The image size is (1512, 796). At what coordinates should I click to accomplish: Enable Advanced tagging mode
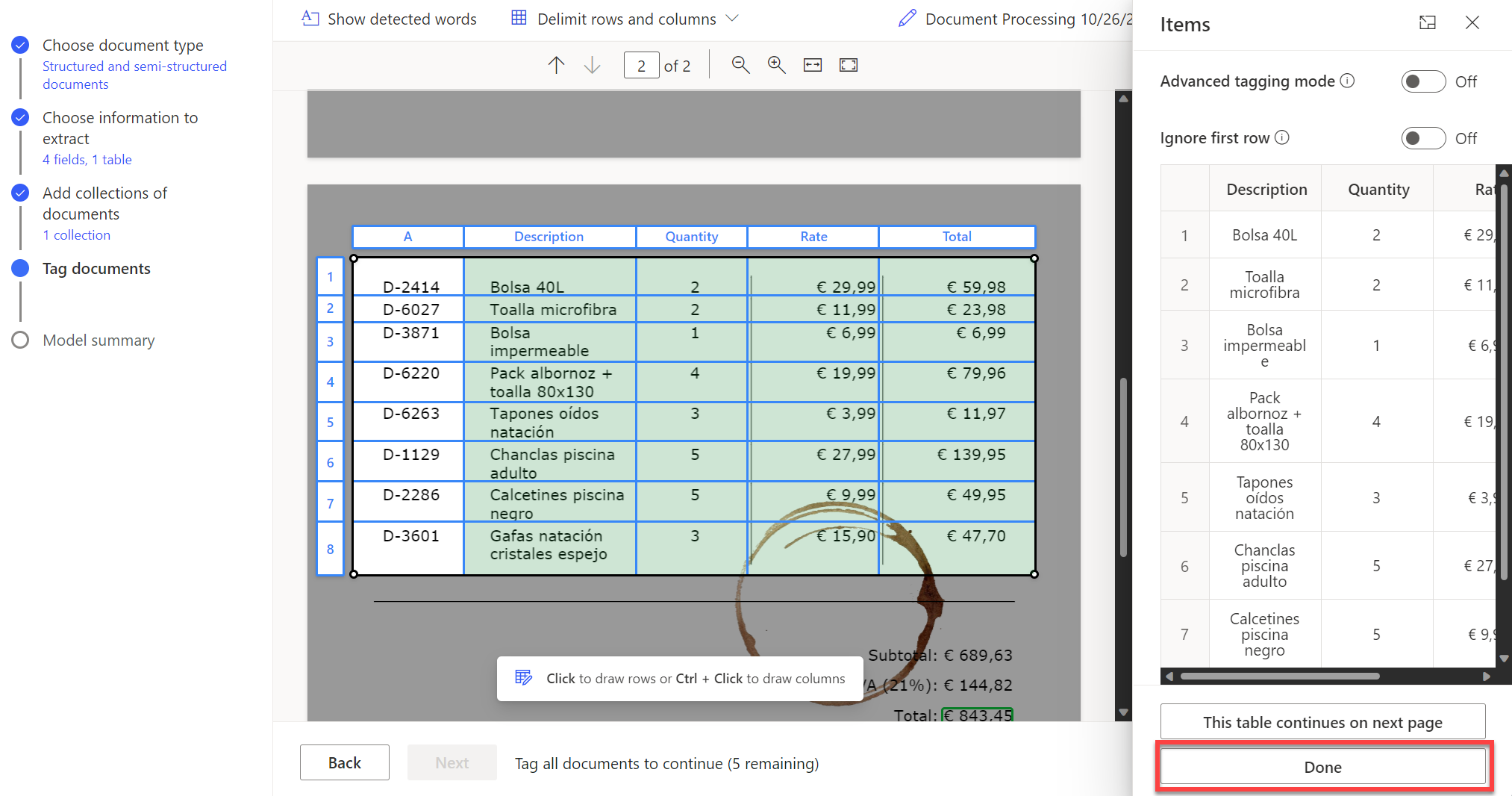(1422, 81)
